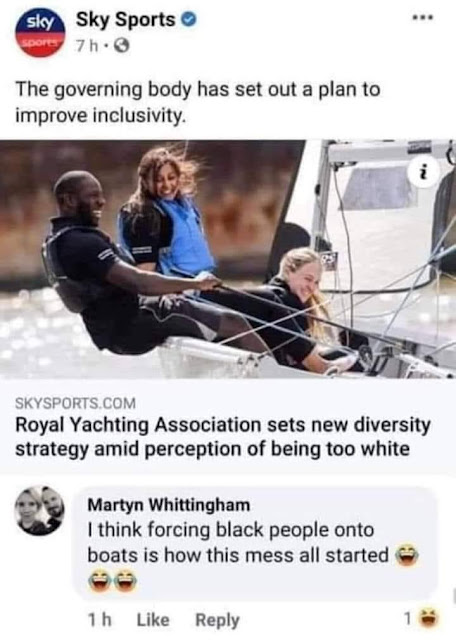Viewport: 456px width, 640px height.
Task: Open the Royal Yachting Association article headline
Action: (x=223, y=437)
